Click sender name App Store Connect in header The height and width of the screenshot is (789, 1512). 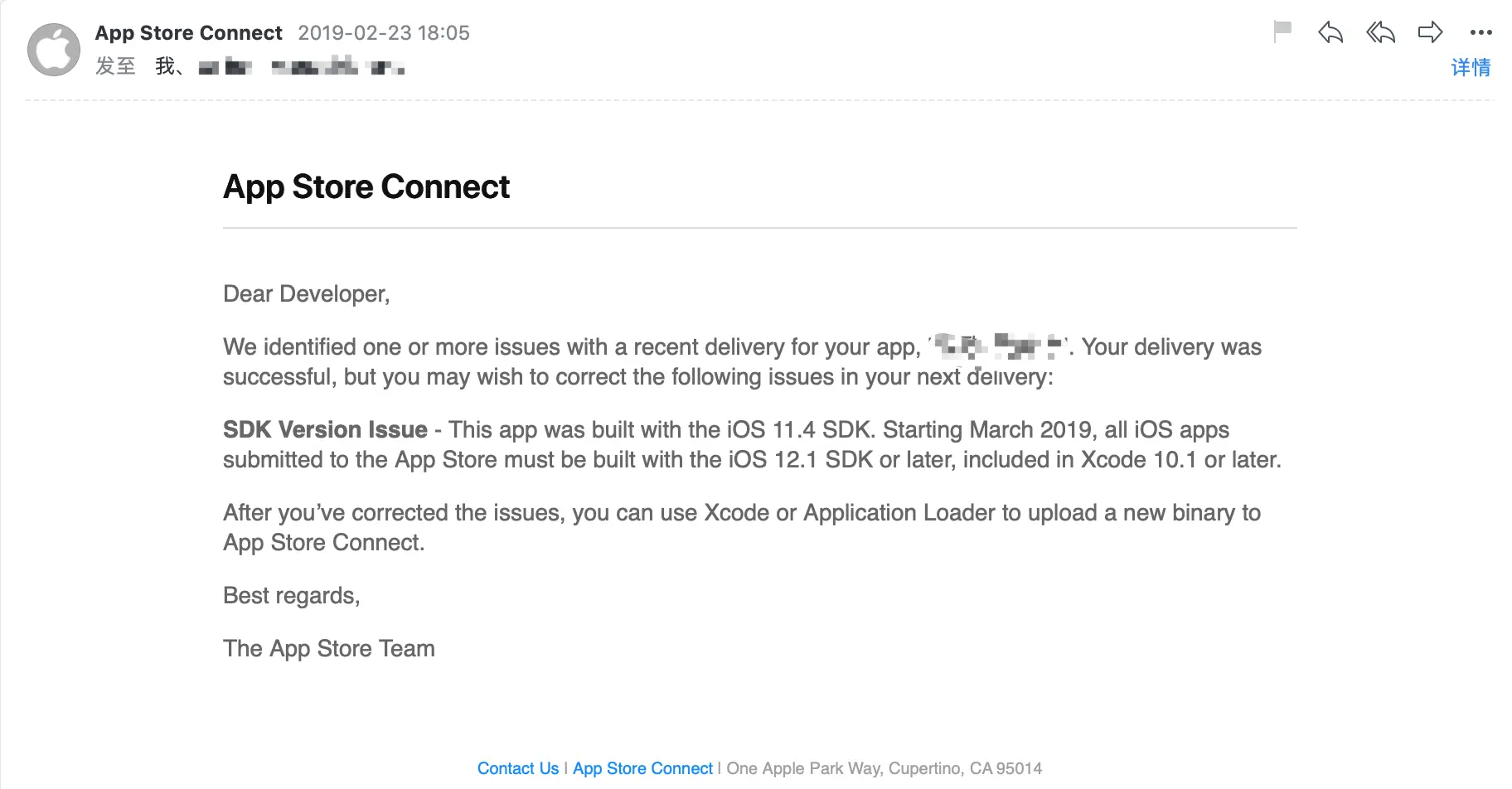(x=189, y=32)
